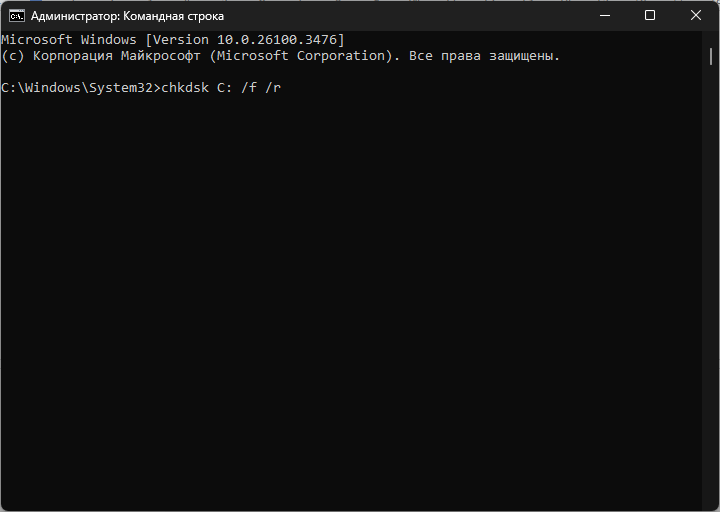Minimize the Command Prompt window

pyautogui.click(x=605, y=16)
